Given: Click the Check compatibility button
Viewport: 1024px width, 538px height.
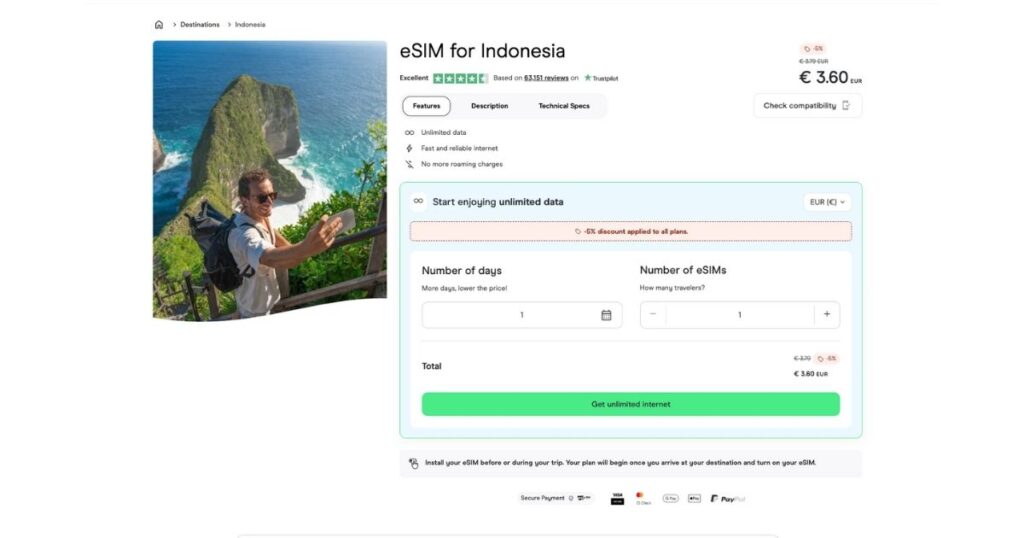Looking at the screenshot, I should pos(807,106).
